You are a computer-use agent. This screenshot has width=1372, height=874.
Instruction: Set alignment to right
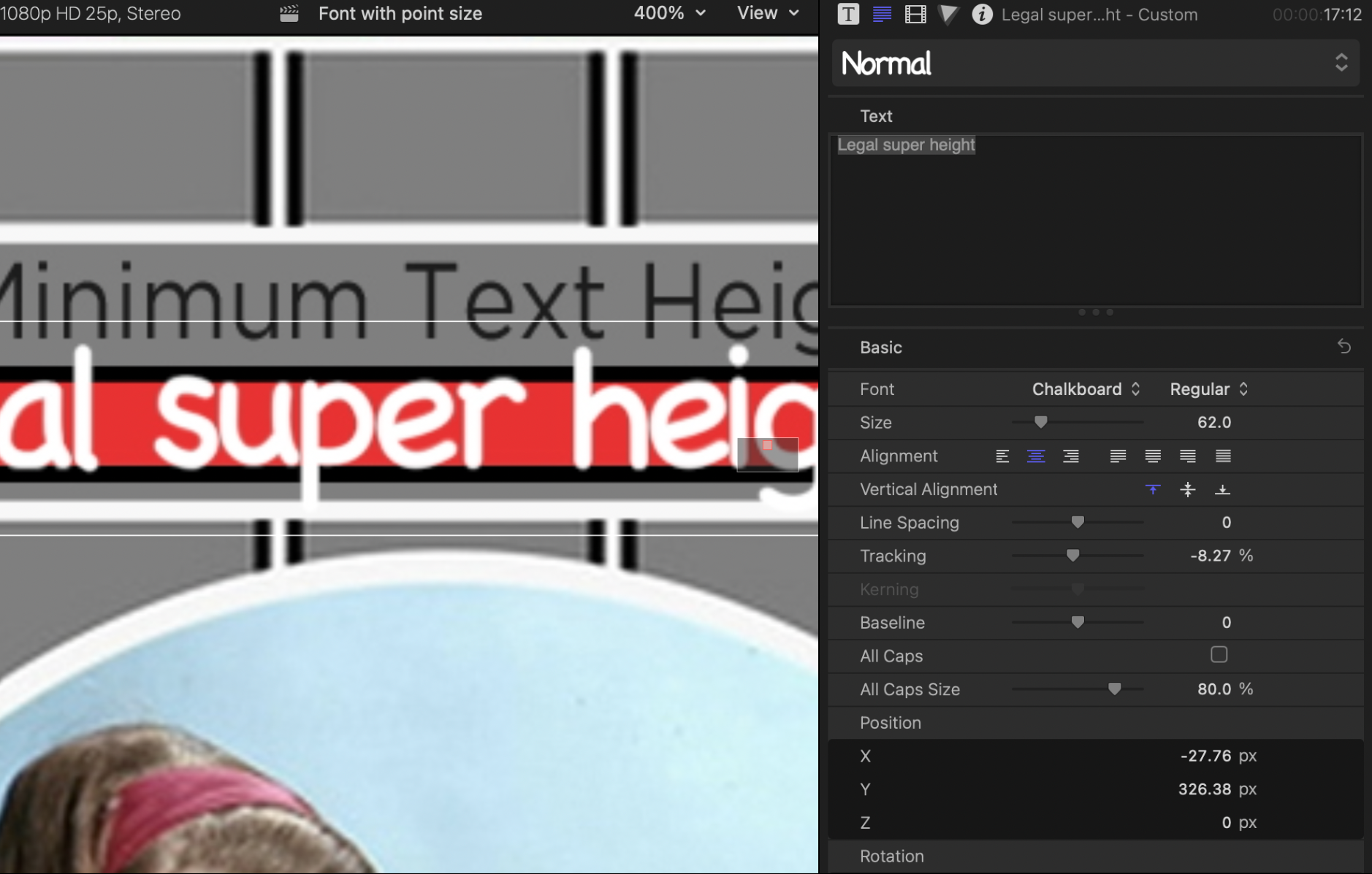point(1071,456)
